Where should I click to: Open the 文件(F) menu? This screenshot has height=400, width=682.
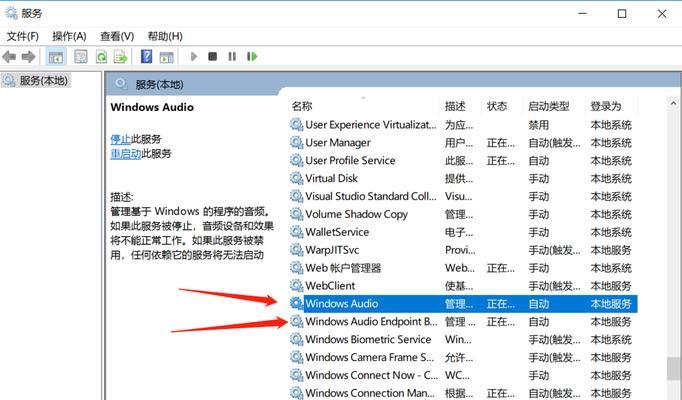tap(22, 36)
